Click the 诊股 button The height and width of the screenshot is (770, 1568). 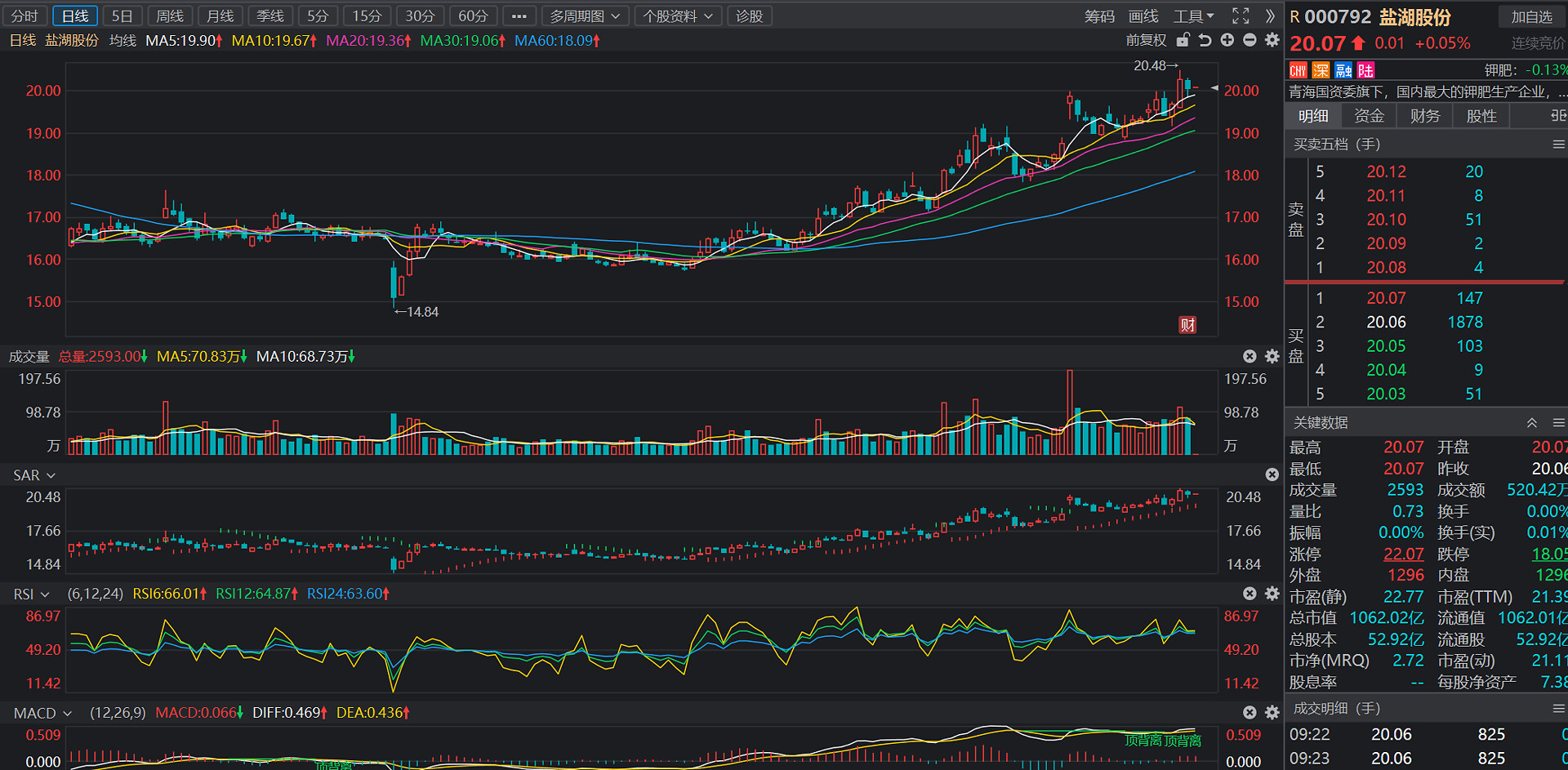(x=749, y=16)
